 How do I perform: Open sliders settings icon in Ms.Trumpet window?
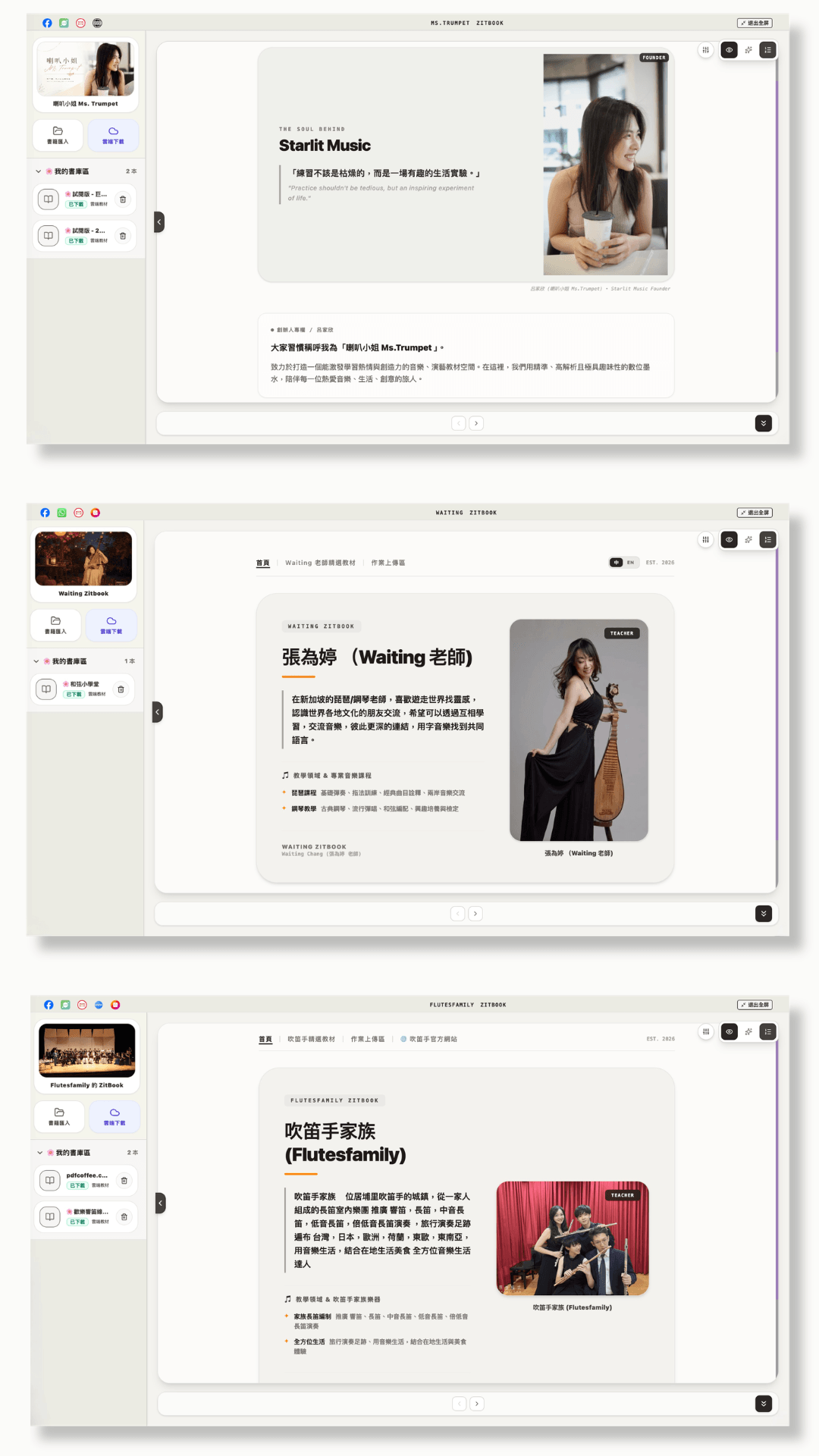pyautogui.click(x=705, y=50)
